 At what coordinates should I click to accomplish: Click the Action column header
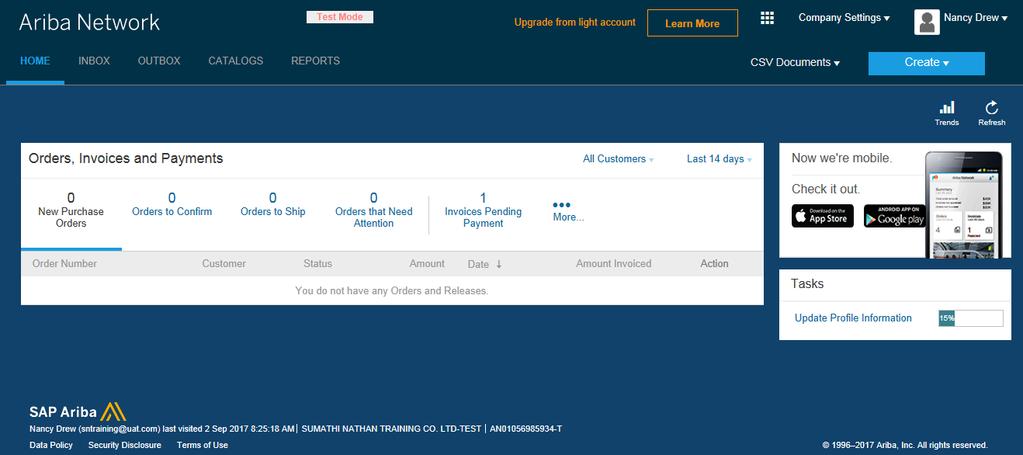pyautogui.click(x=714, y=264)
